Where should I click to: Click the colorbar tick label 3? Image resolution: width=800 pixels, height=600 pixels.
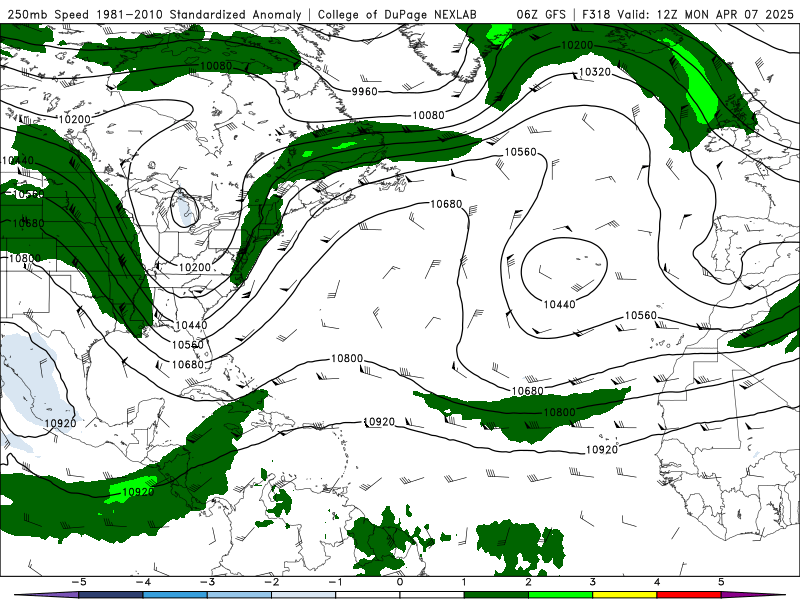pyautogui.click(x=593, y=582)
